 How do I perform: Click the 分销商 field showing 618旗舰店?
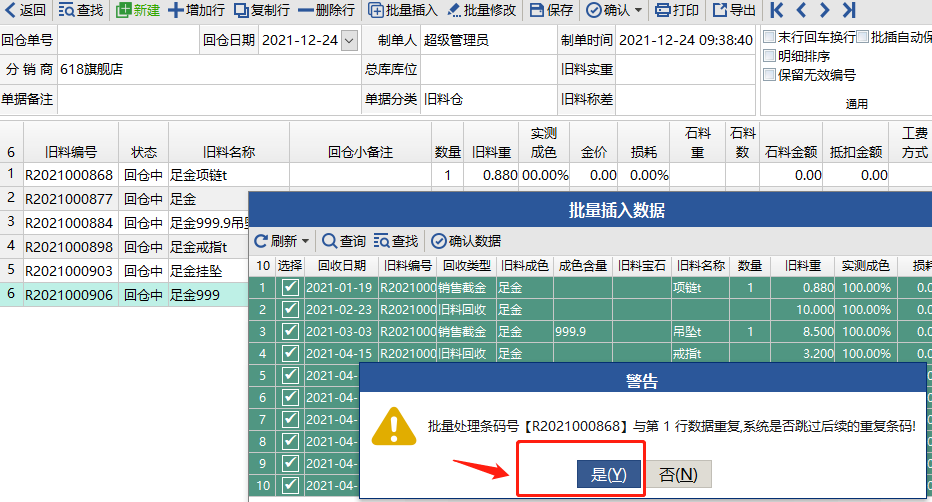coord(209,70)
